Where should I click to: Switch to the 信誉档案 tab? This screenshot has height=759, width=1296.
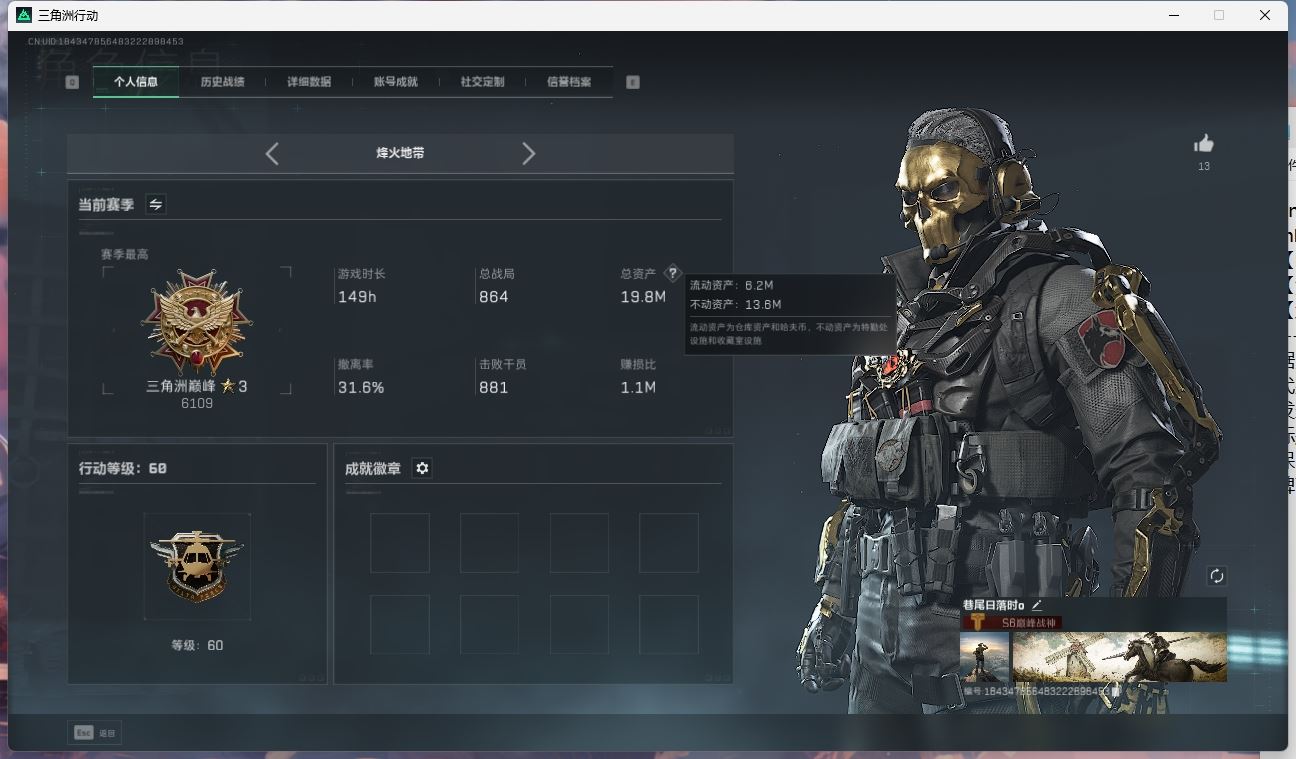point(568,82)
